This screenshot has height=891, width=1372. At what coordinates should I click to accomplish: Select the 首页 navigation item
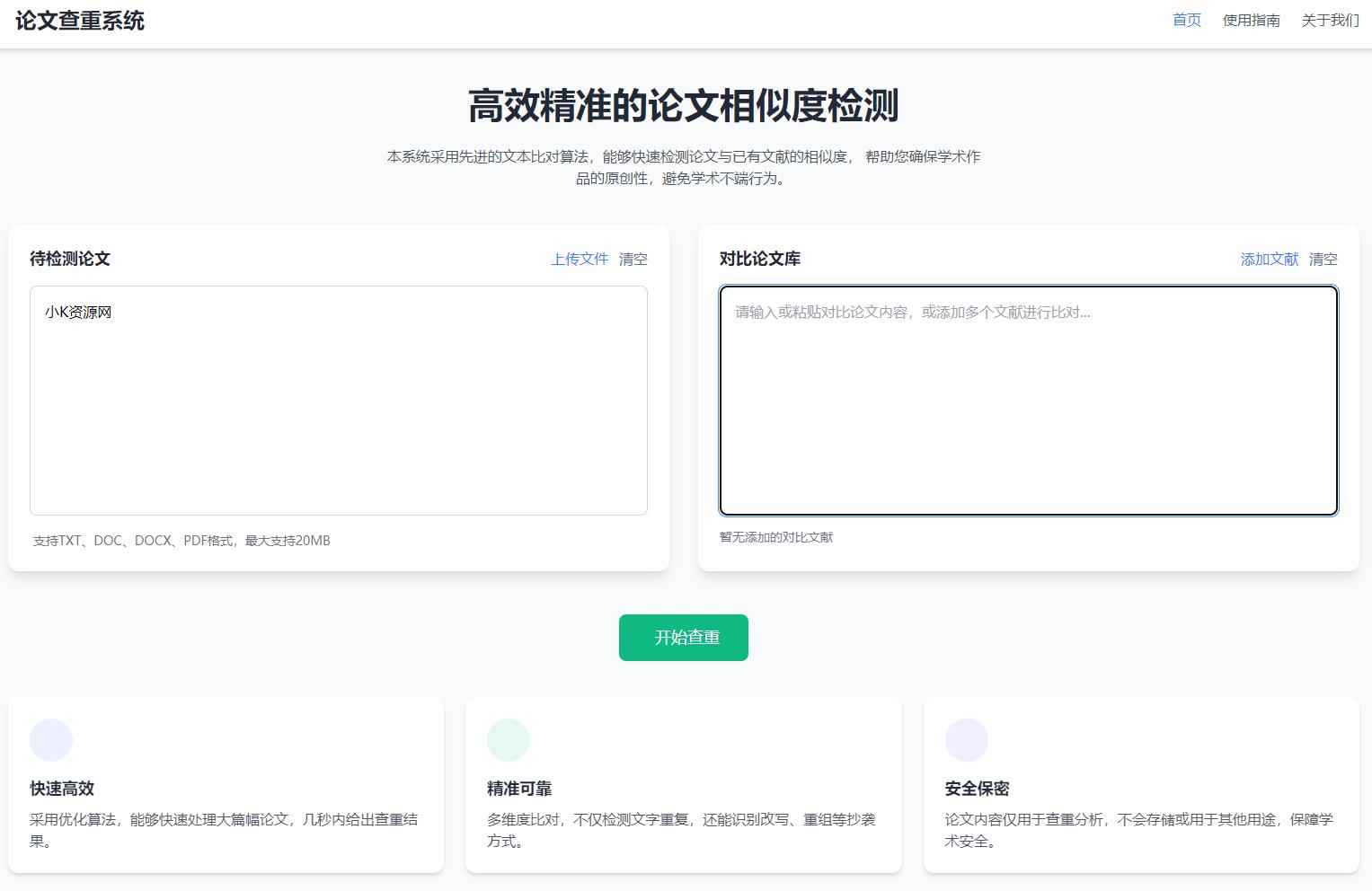tap(1185, 20)
